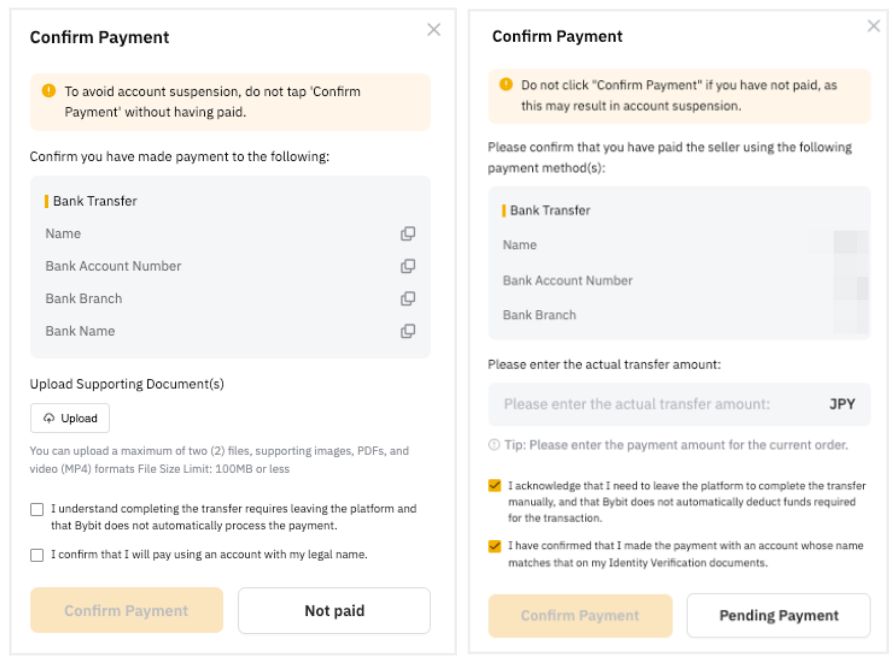Click the JPY currency label in the amount field
Image resolution: width=894 pixels, height=660 pixels.
point(842,405)
